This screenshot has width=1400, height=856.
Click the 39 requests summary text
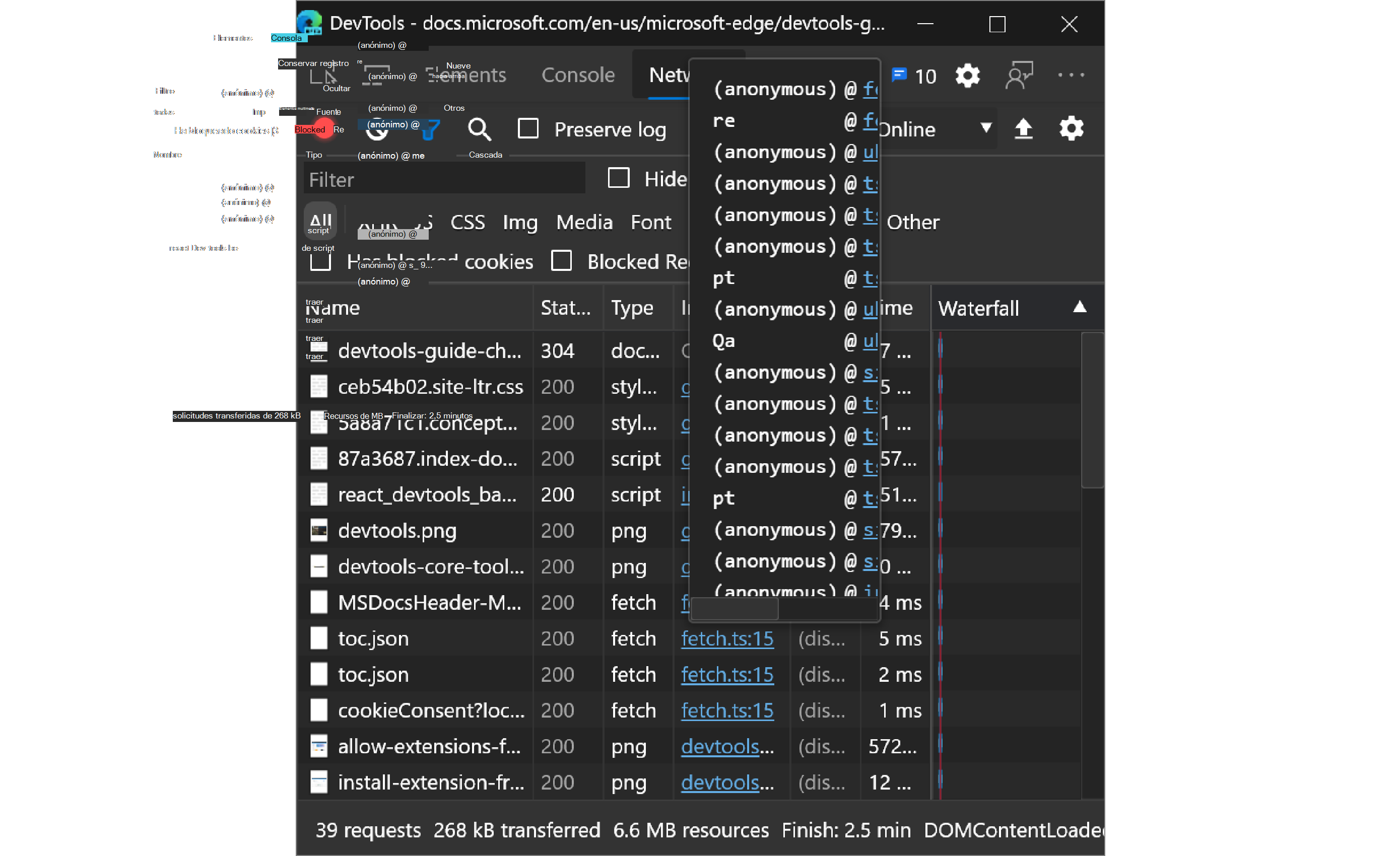tap(368, 830)
